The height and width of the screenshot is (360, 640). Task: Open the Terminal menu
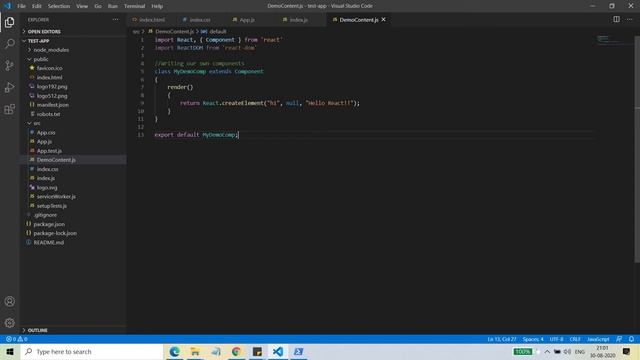(x=135, y=6)
